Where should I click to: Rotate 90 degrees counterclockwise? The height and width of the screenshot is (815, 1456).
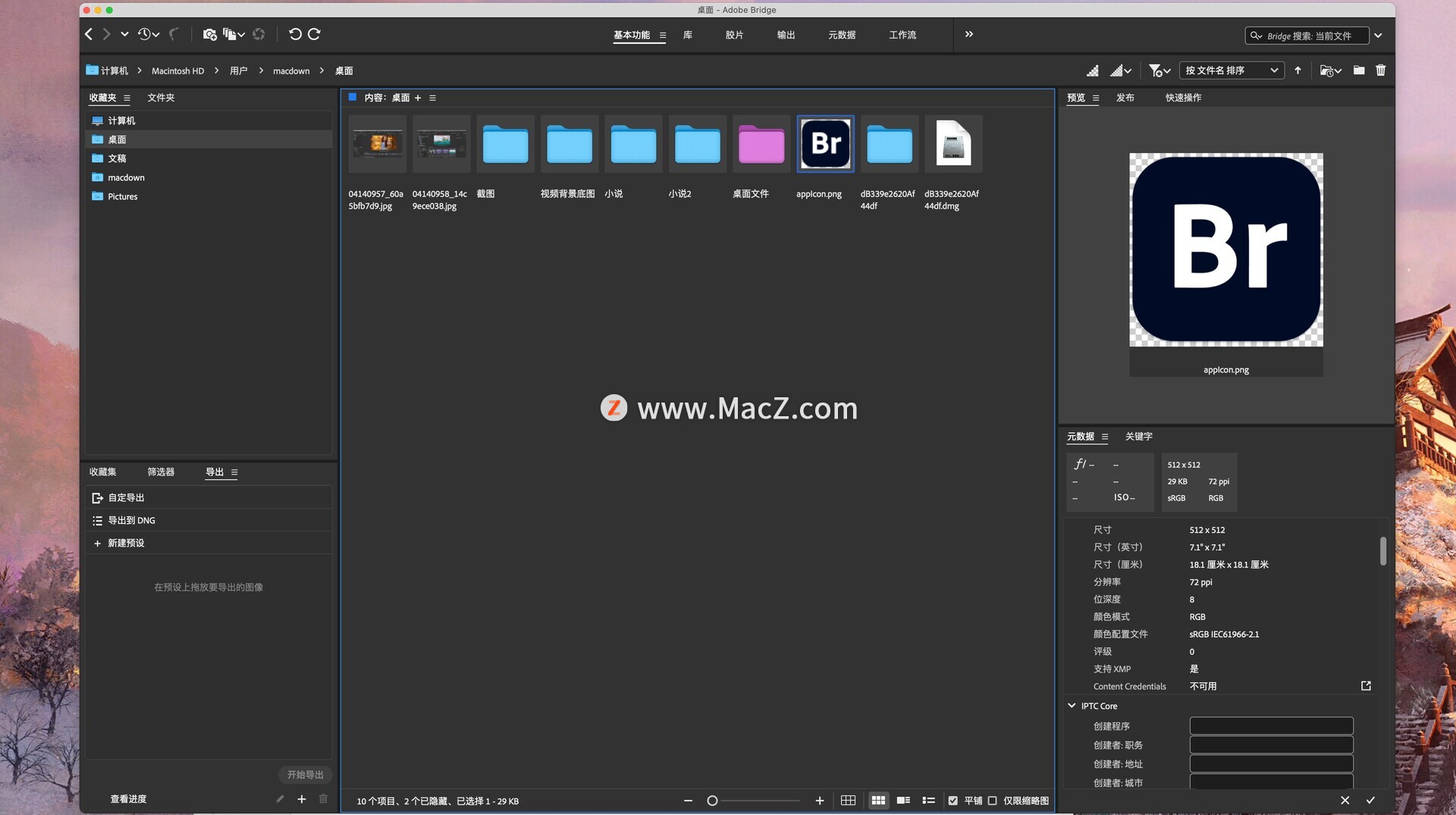point(295,34)
